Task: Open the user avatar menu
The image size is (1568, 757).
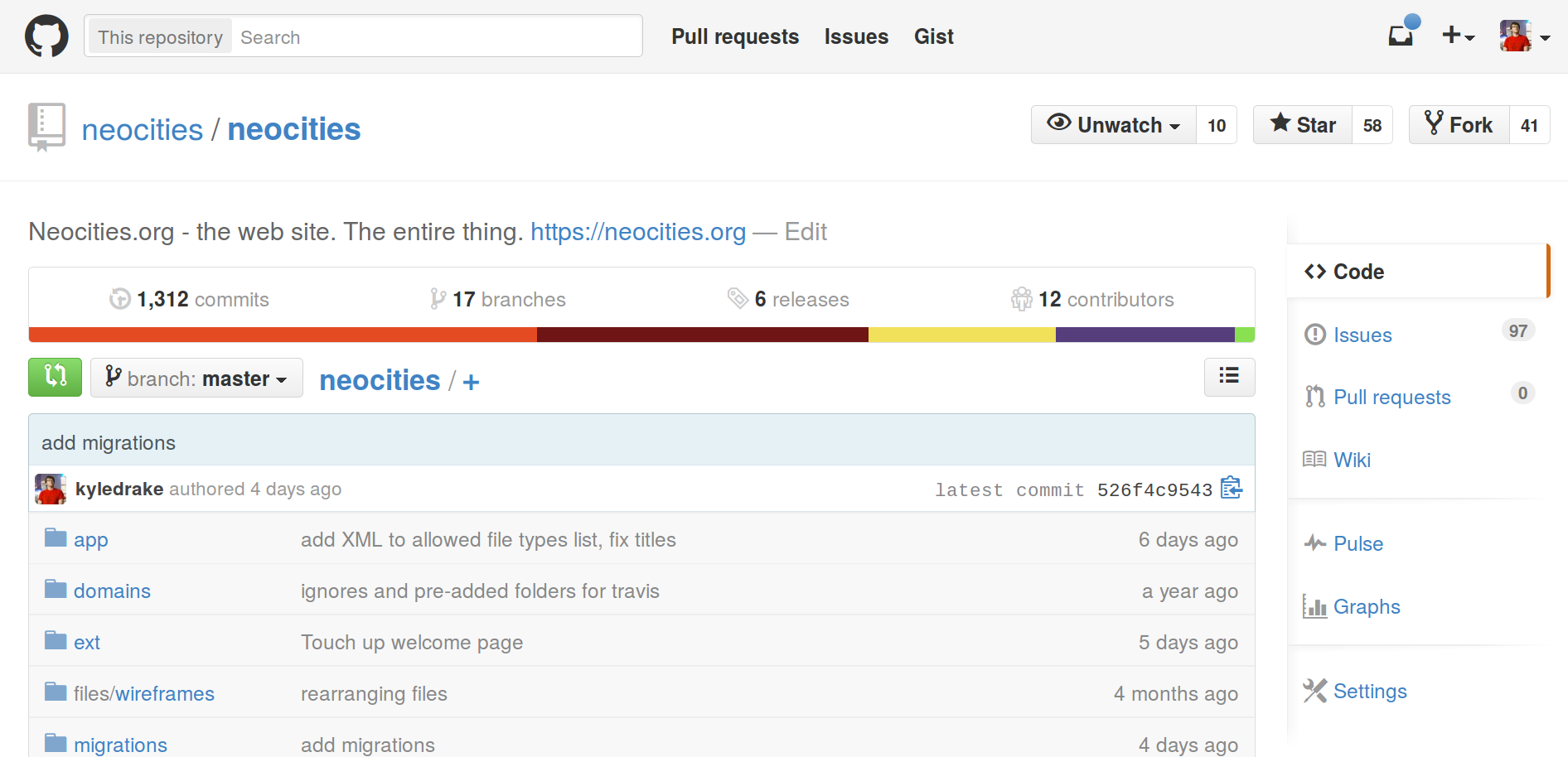Action: click(x=1524, y=36)
